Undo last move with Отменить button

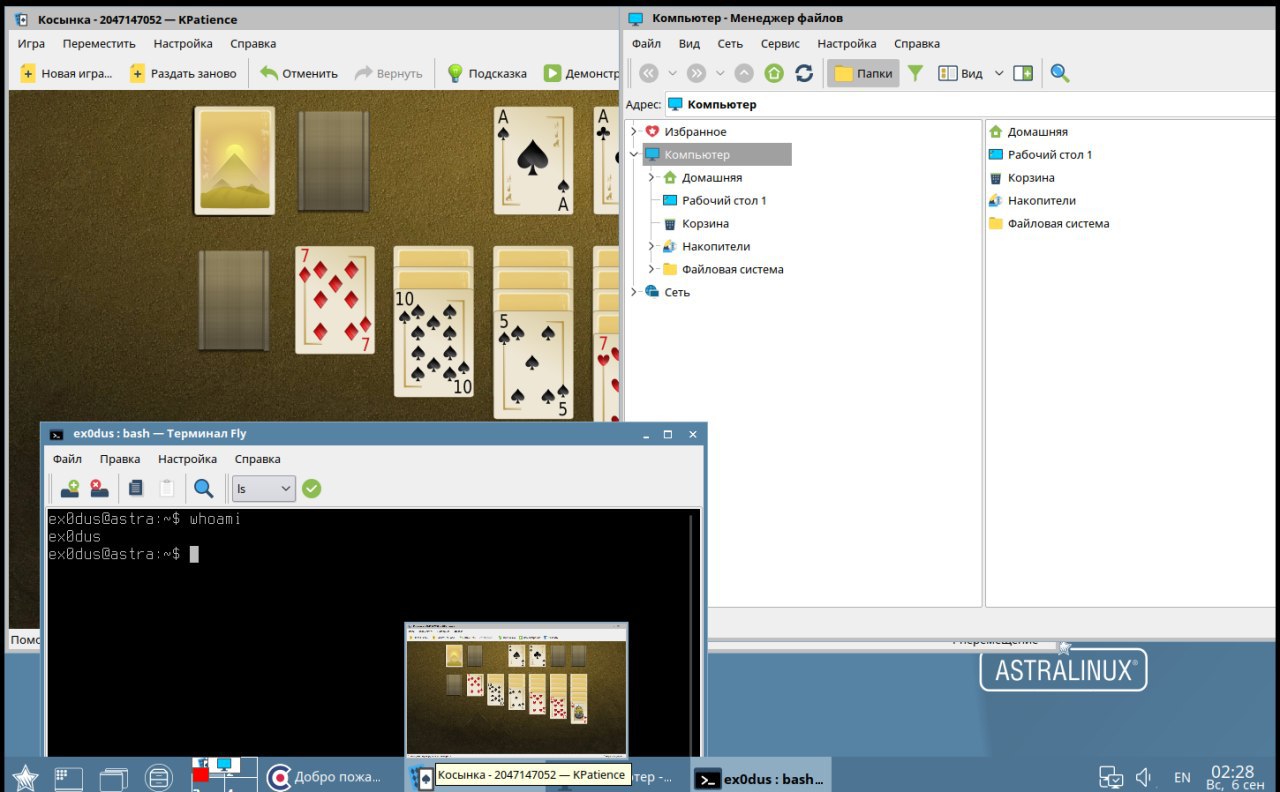[x=299, y=73]
